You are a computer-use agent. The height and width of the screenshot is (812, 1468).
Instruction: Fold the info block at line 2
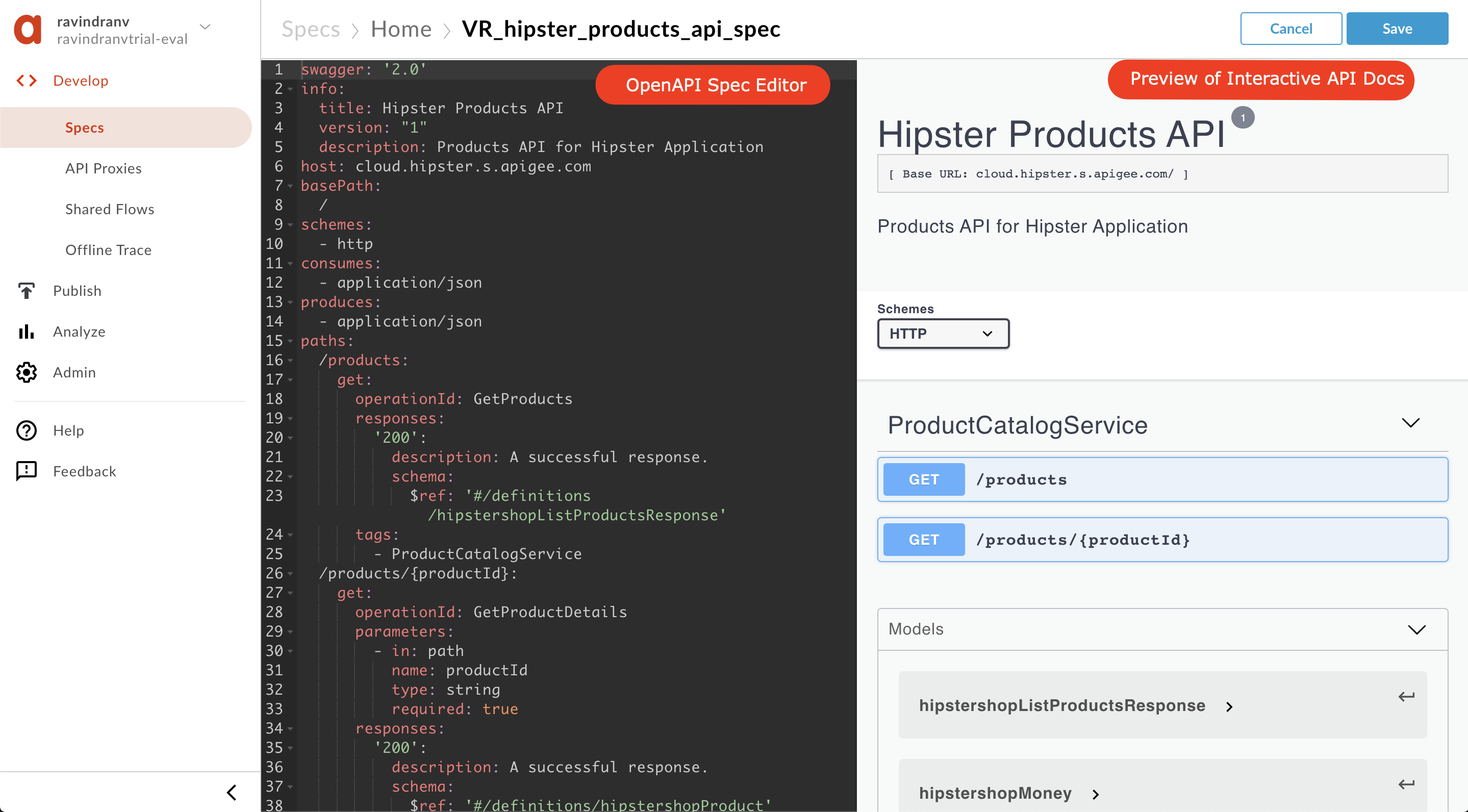tap(291, 89)
